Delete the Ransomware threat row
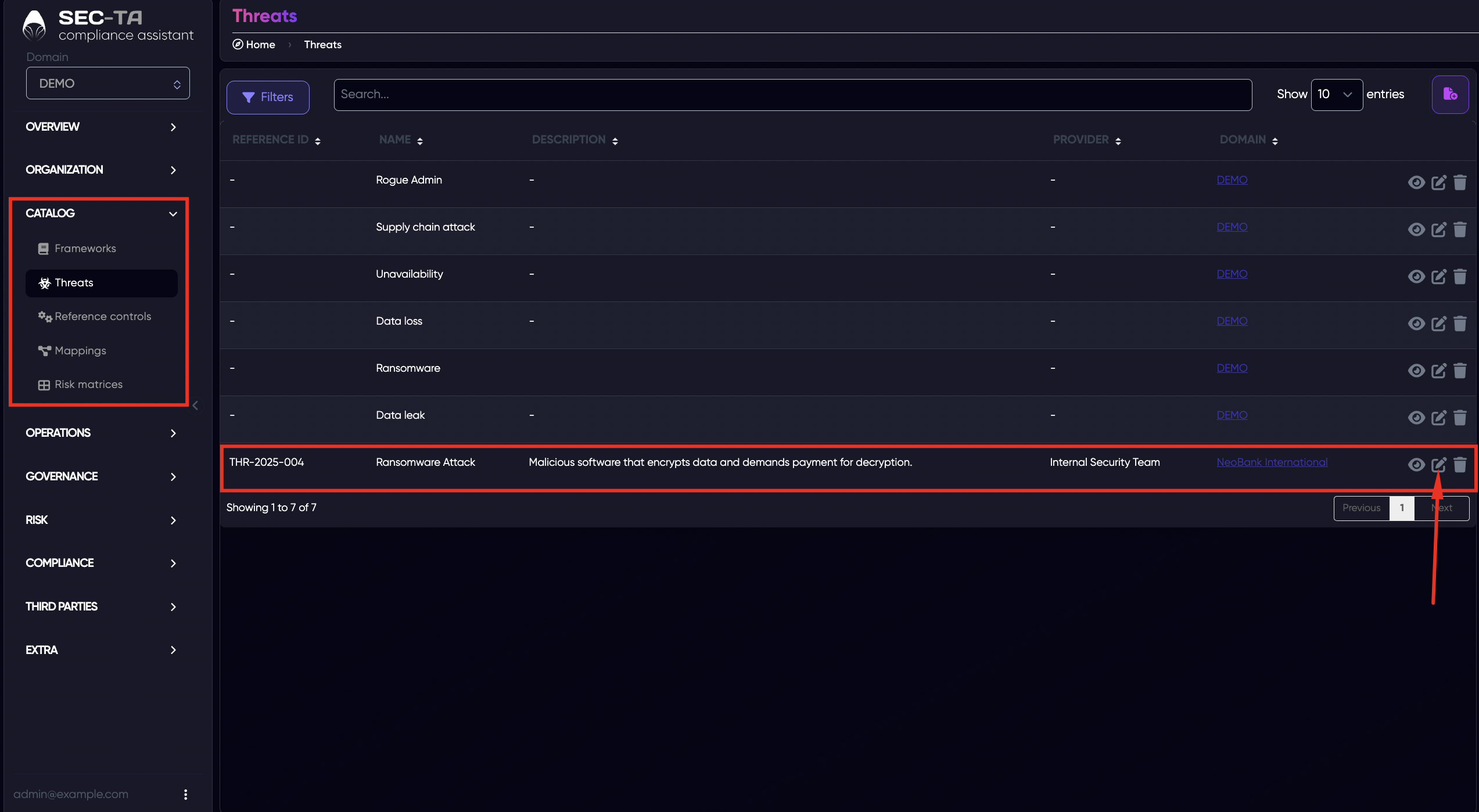Viewport: 1479px width, 812px height. (1460, 371)
